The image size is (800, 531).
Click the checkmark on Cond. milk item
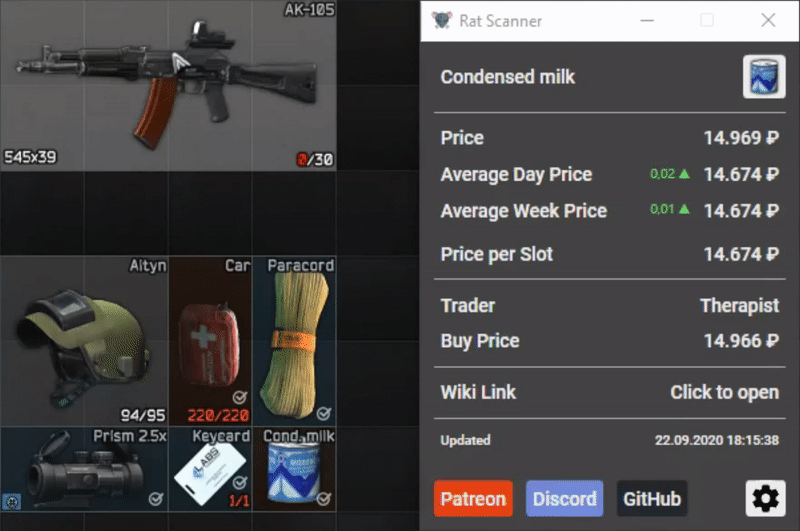323,498
